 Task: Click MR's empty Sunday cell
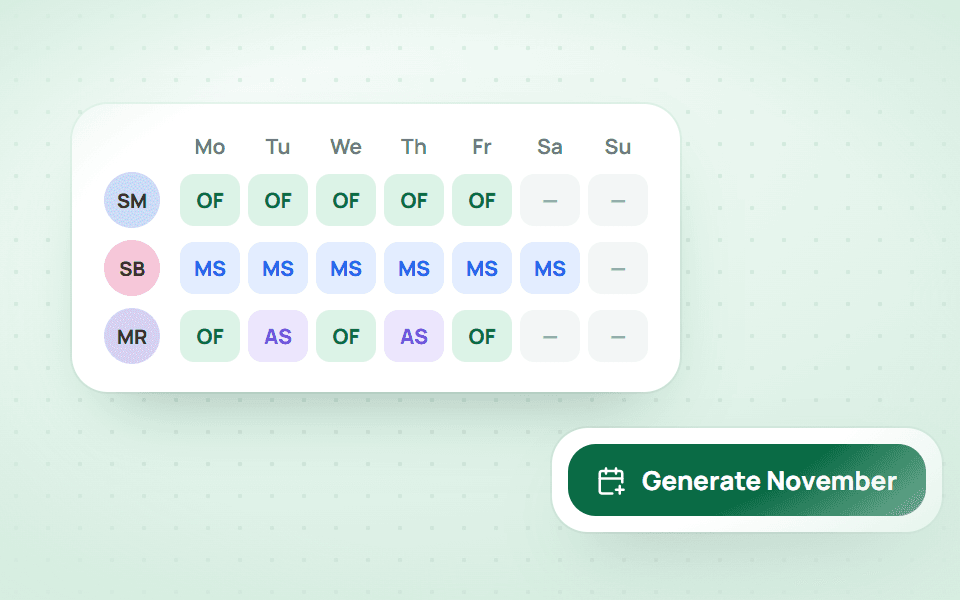tap(618, 336)
